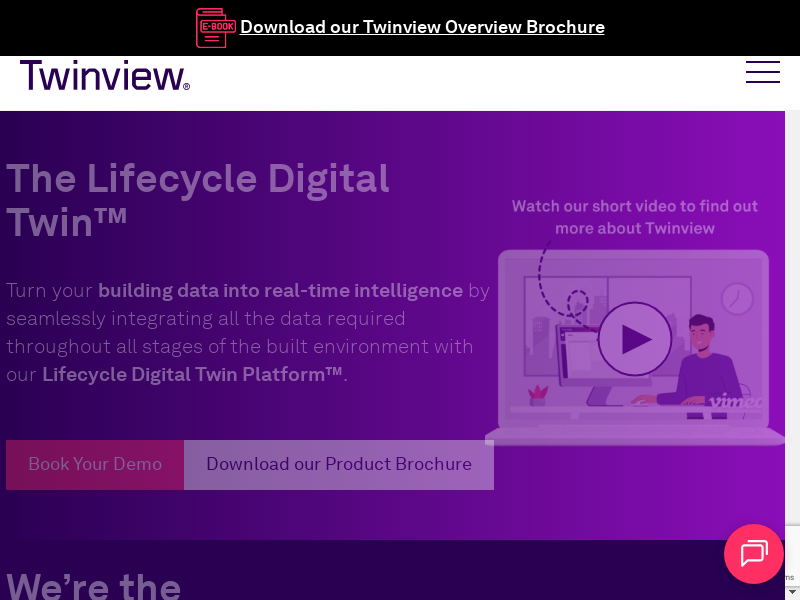Click the 'building data into real-time intelligence' text
The width and height of the screenshot is (800, 600).
pyautogui.click(x=280, y=290)
